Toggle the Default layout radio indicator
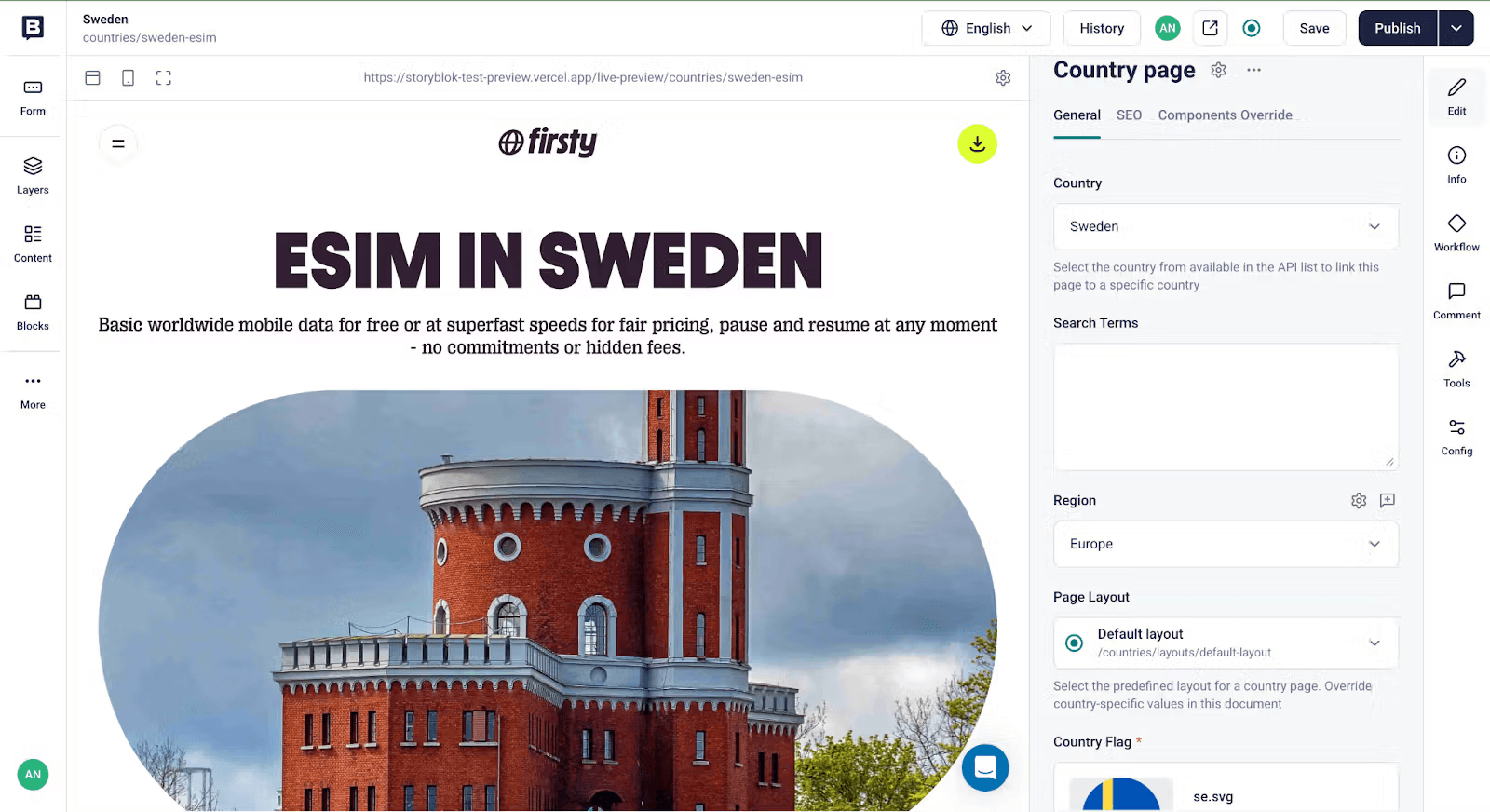Viewport: 1490px width, 812px height. pyautogui.click(x=1074, y=643)
